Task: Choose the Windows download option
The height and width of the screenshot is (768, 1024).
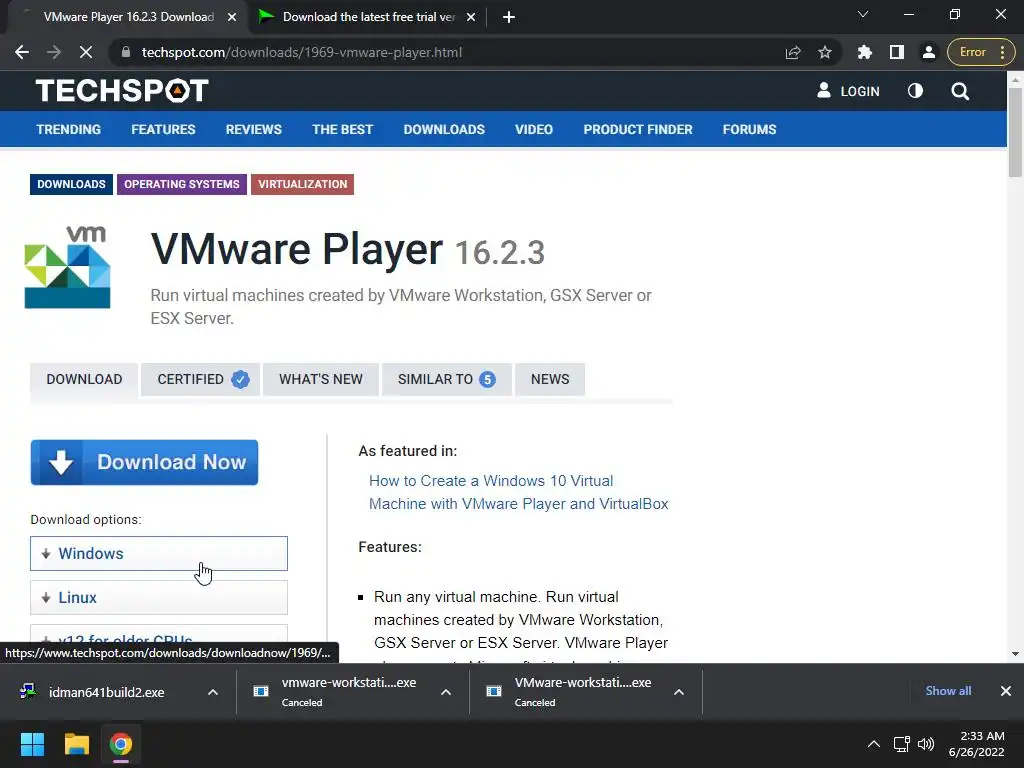Action: (159, 554)
